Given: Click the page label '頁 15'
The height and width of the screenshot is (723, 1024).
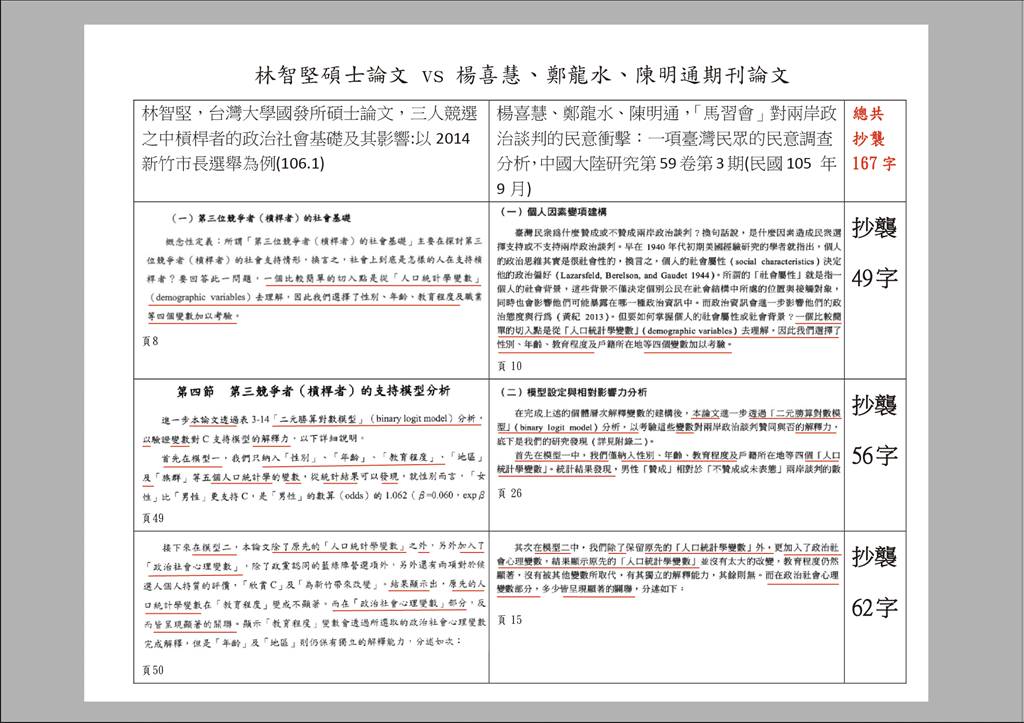Looking at the screenshot, I should [509, 620].
